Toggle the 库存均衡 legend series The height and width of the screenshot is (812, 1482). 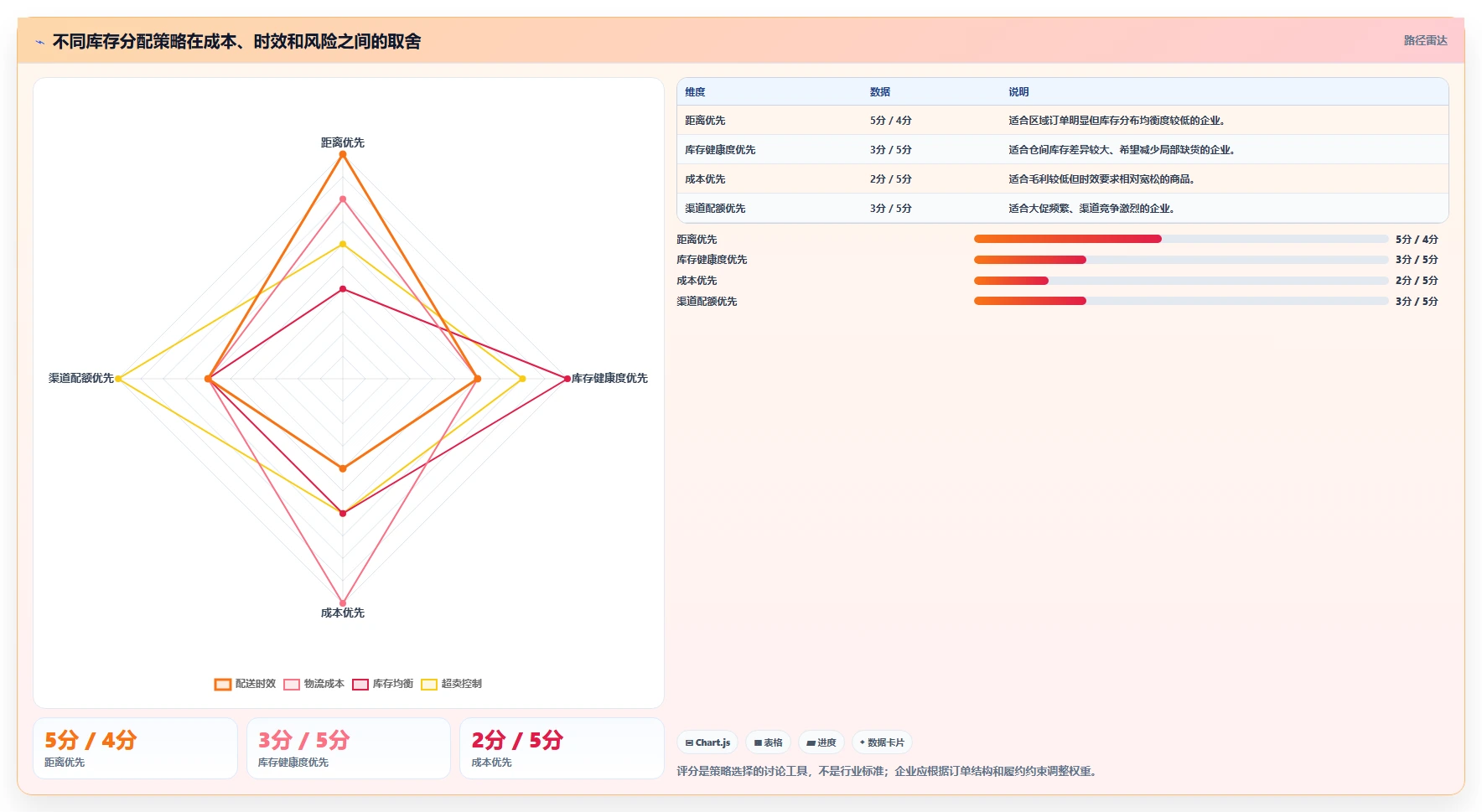click(x=383, y=684)
